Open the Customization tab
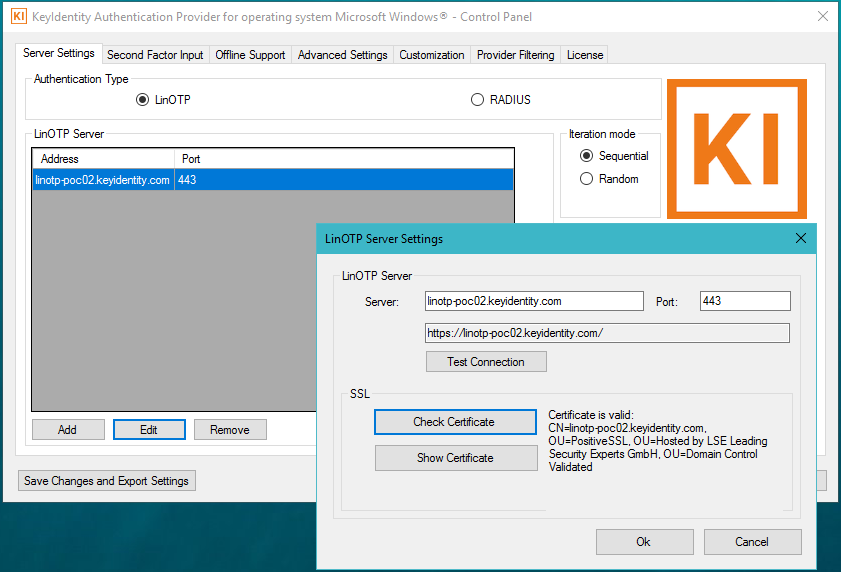841x572 pixels. click(432, 55)
